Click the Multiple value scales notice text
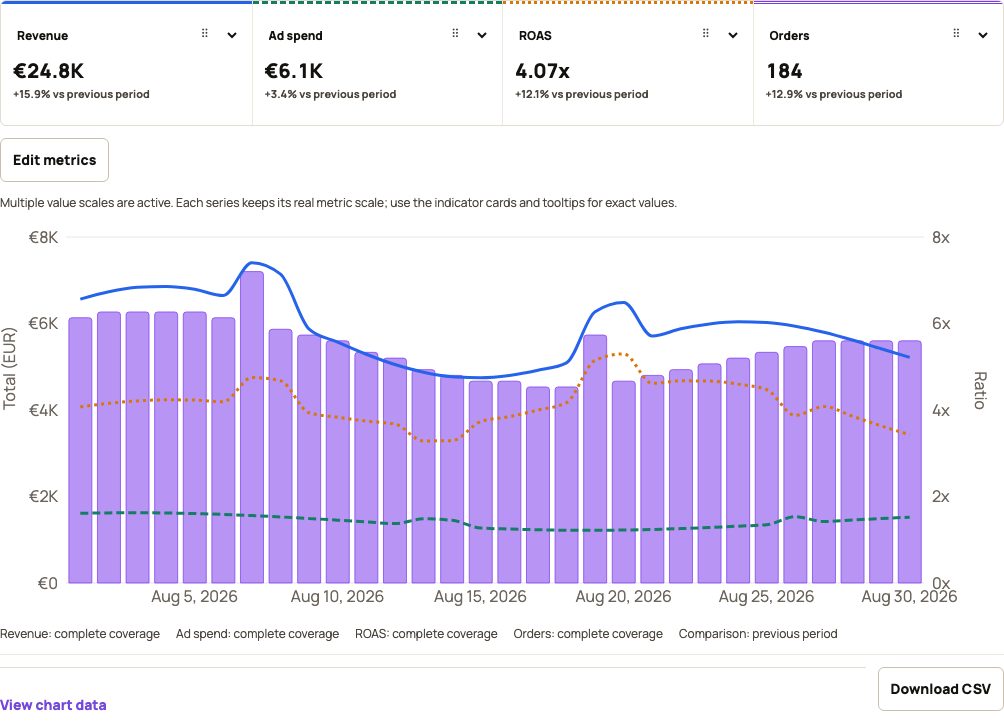The height and width of the screenshot is (727, 1004). (x=338, y=203)
